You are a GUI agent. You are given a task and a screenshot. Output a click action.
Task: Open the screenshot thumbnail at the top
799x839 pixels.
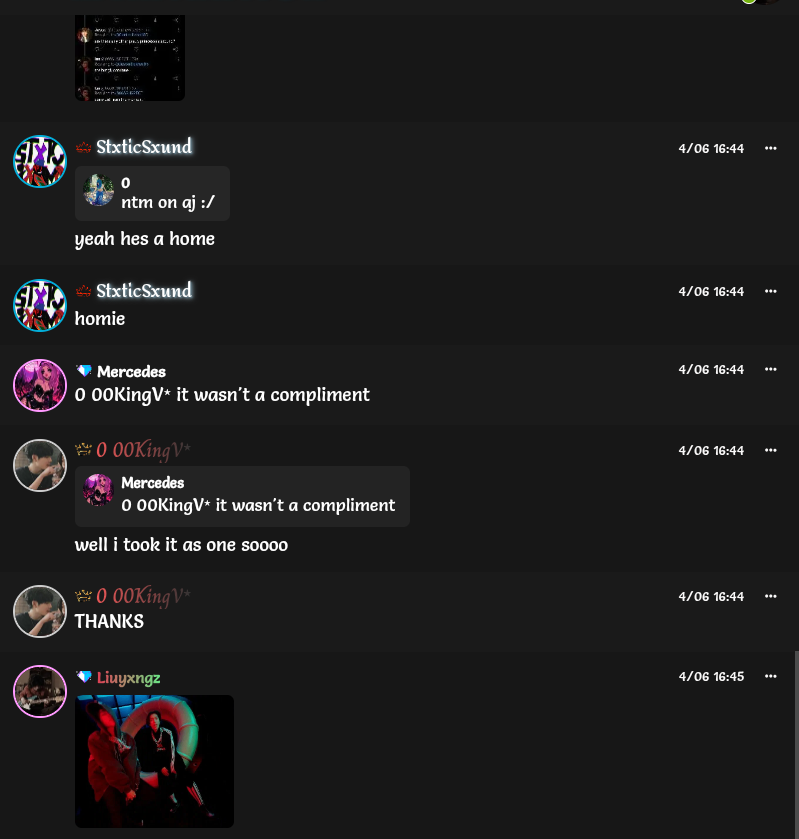[x=130, y=58]
